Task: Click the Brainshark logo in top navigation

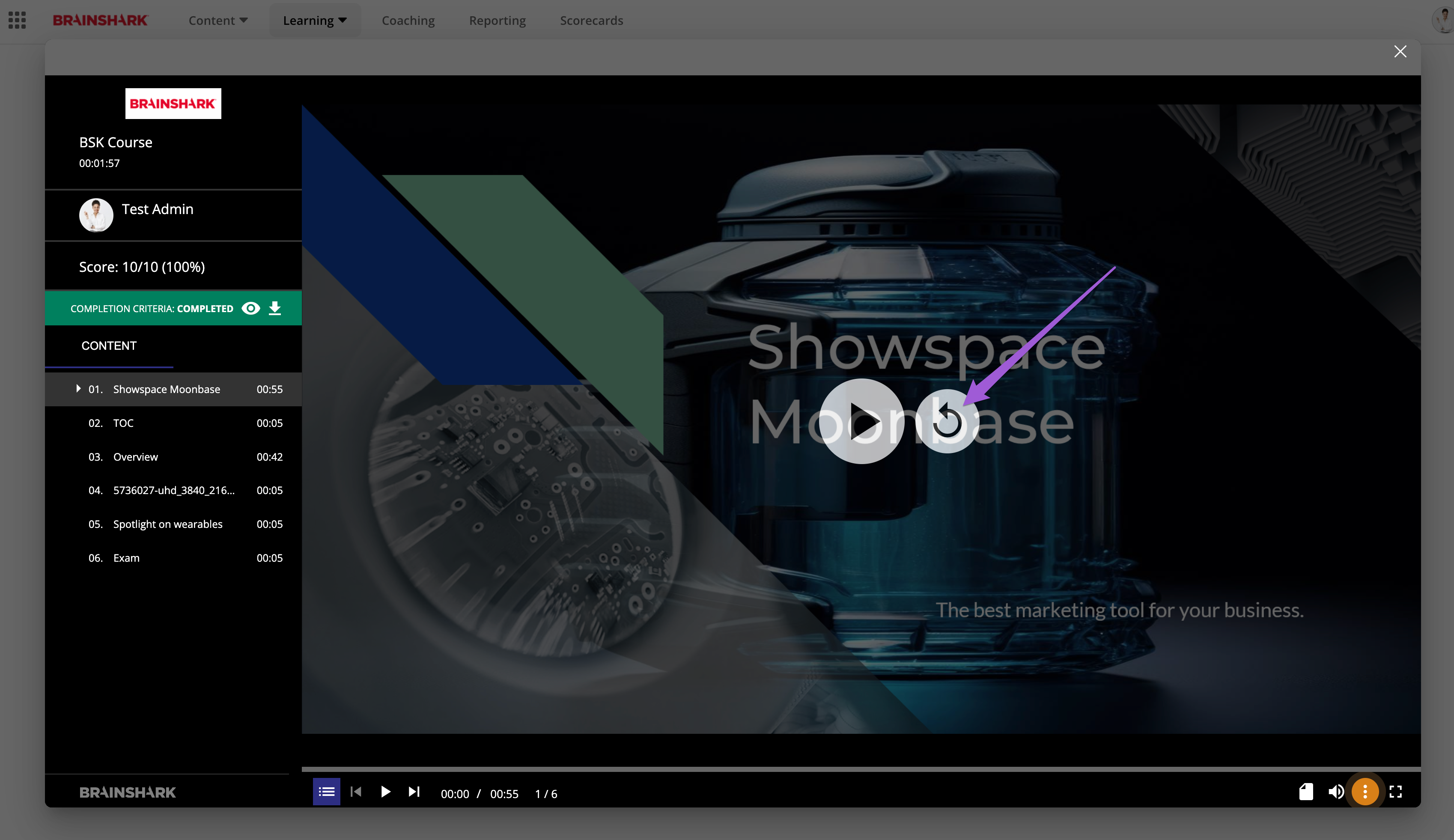Action: pyautogui.click(x=100, y=20)
